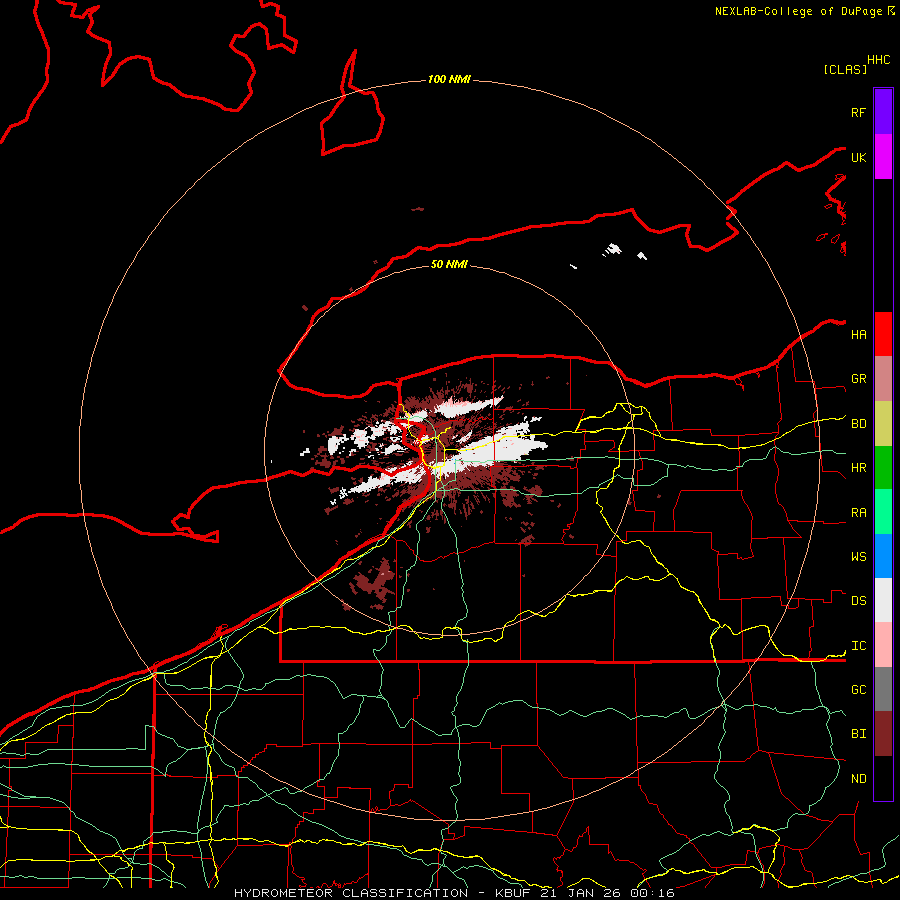Select the WS blue legend swatch
900x900 pixels.
883,556
